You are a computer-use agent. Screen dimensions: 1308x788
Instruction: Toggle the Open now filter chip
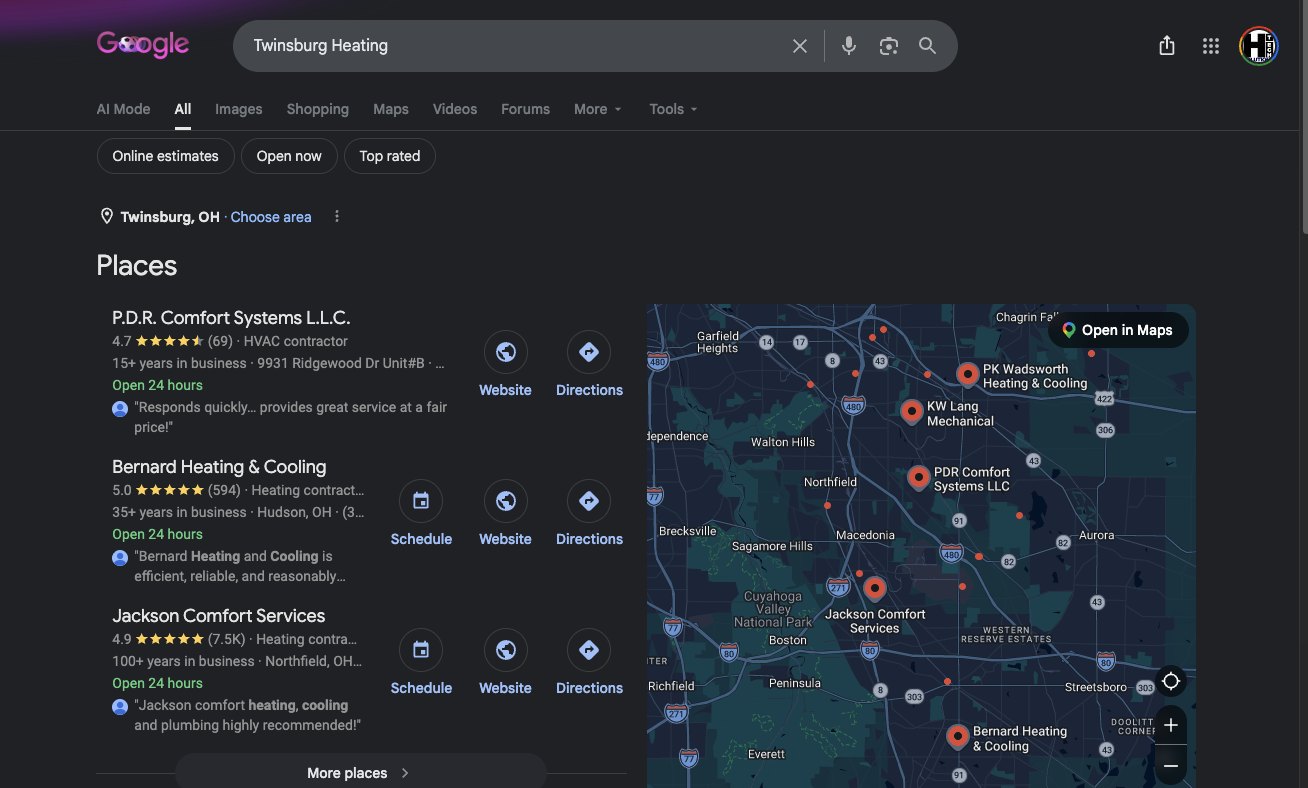coord(289,156)
